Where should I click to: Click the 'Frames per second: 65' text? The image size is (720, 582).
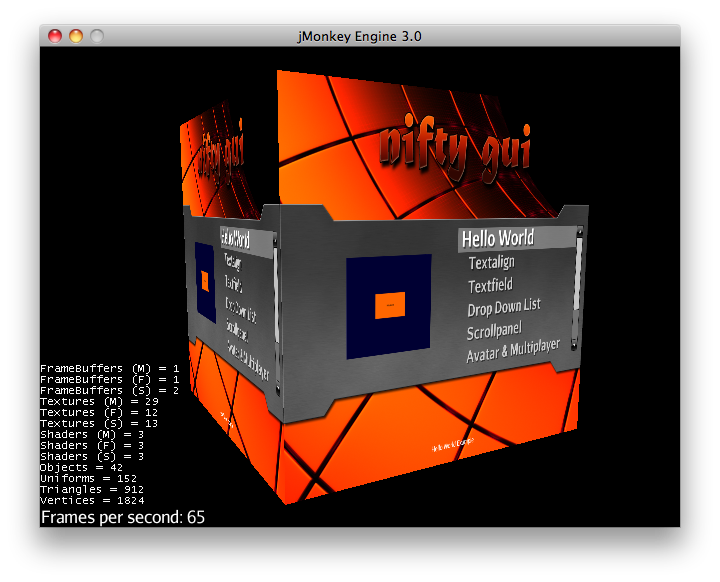point(123,517)
